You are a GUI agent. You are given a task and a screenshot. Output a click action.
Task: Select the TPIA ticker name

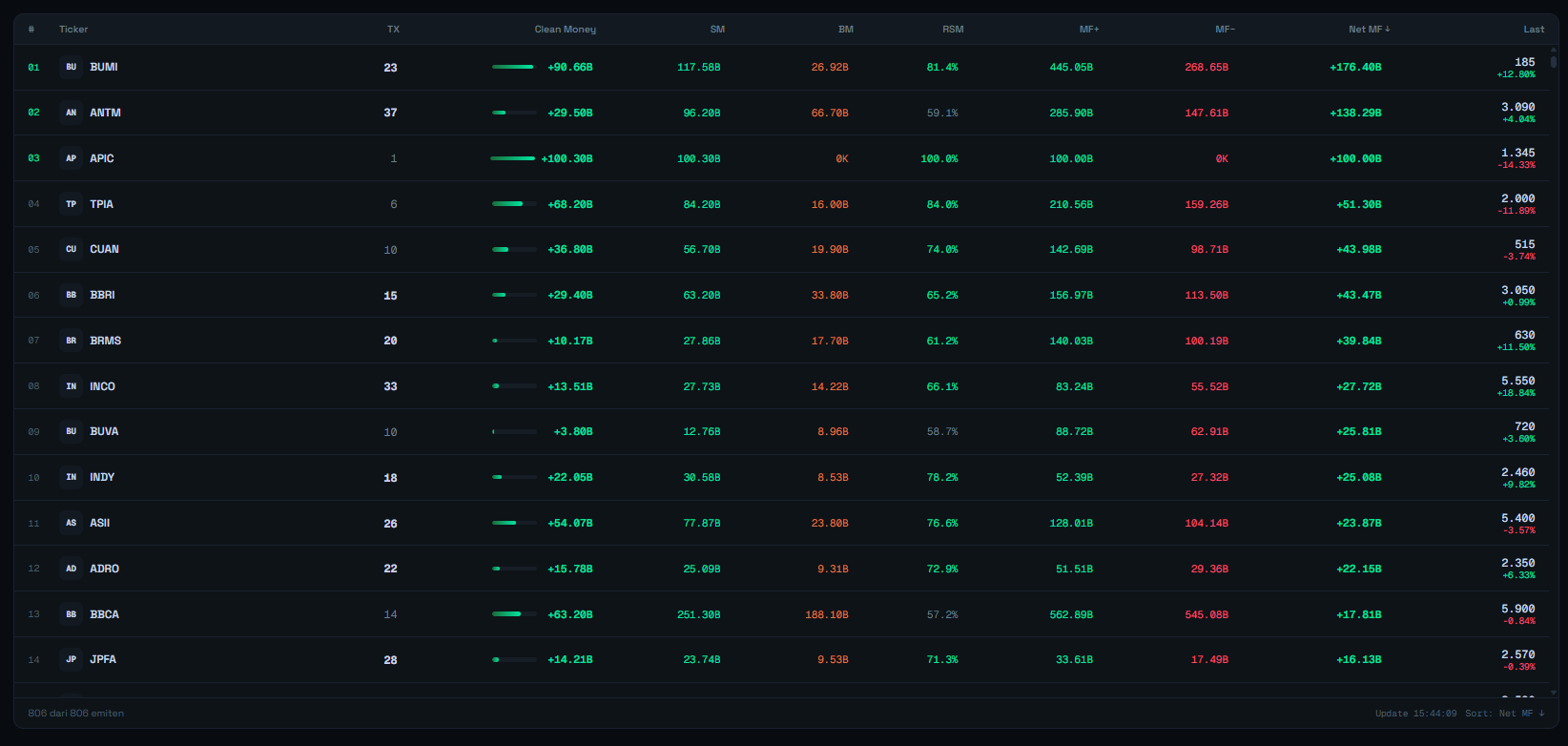(x=101, y=204)
